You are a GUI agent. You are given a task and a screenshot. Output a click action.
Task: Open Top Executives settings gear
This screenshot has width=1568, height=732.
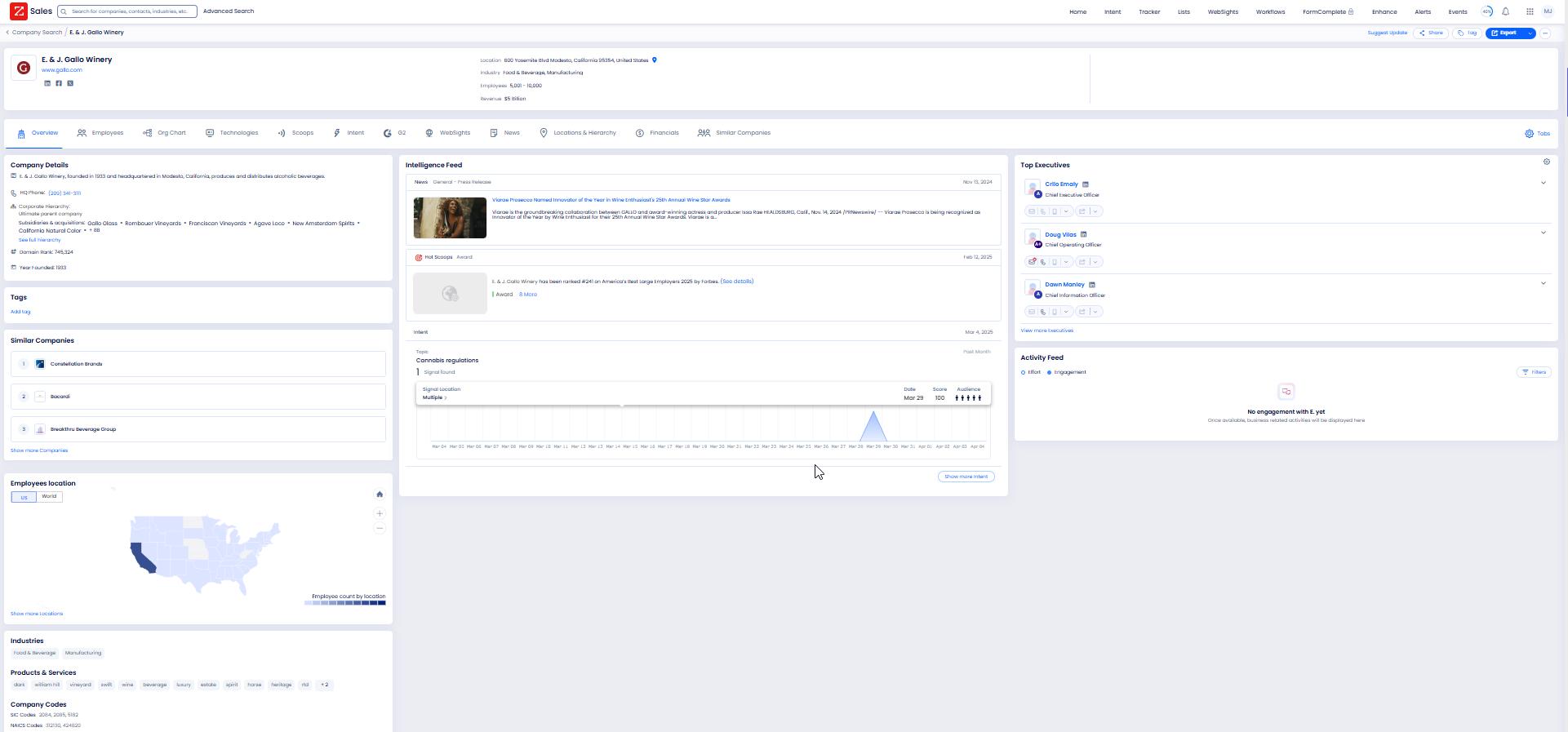[x=1546, y=162]
